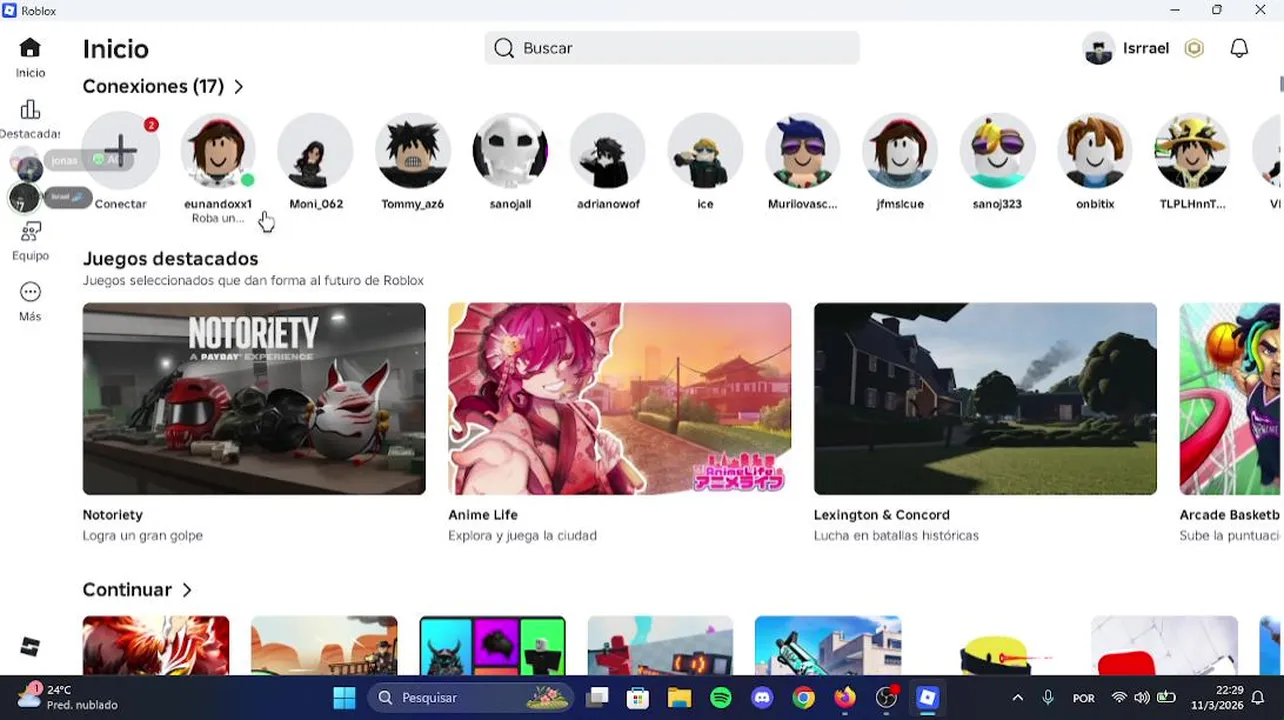Open Spotify from the taskbar
Image resolution: width=1284 pixels, height=720 pixels.
[721, 698]
